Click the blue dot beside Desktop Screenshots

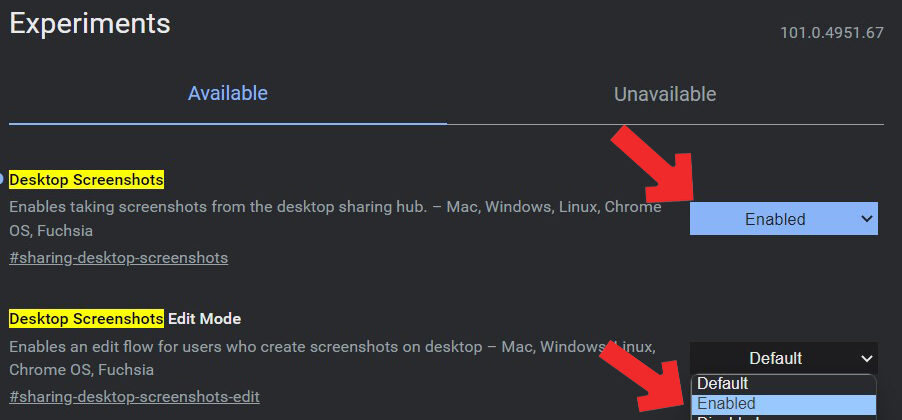[x=3, y=180]
